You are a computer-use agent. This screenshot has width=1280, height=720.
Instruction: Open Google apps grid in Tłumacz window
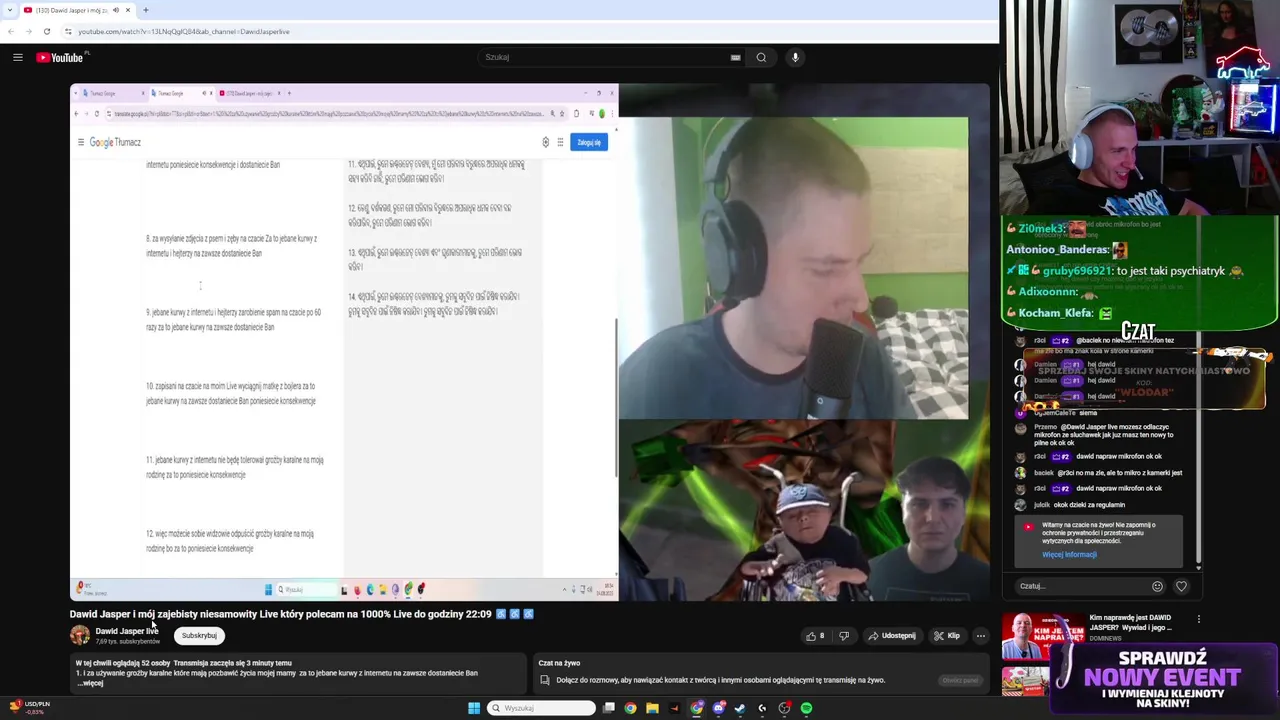(560, 142)
